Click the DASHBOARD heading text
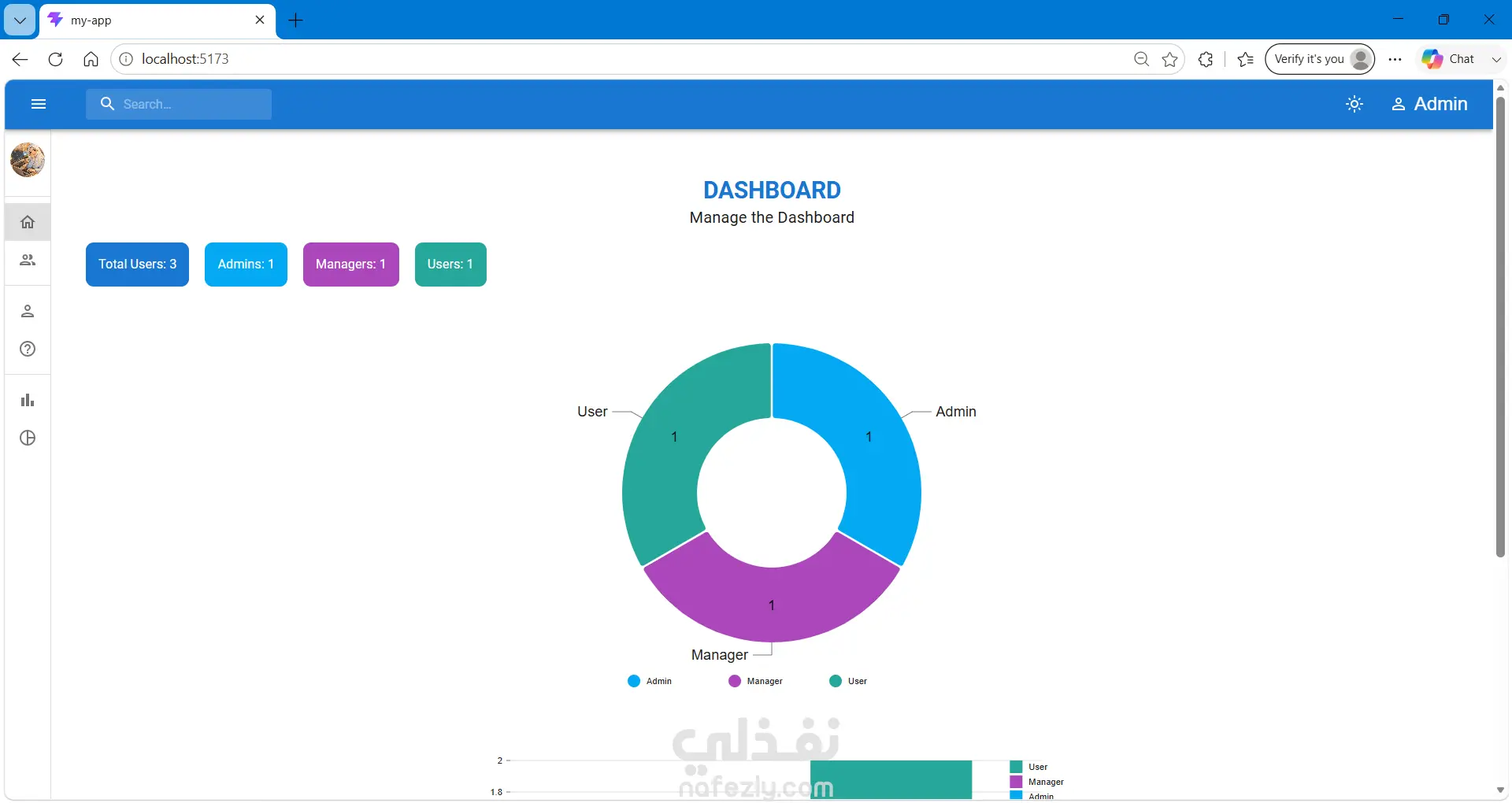Viewport: 1512px width, 803px height. [772, 191]
